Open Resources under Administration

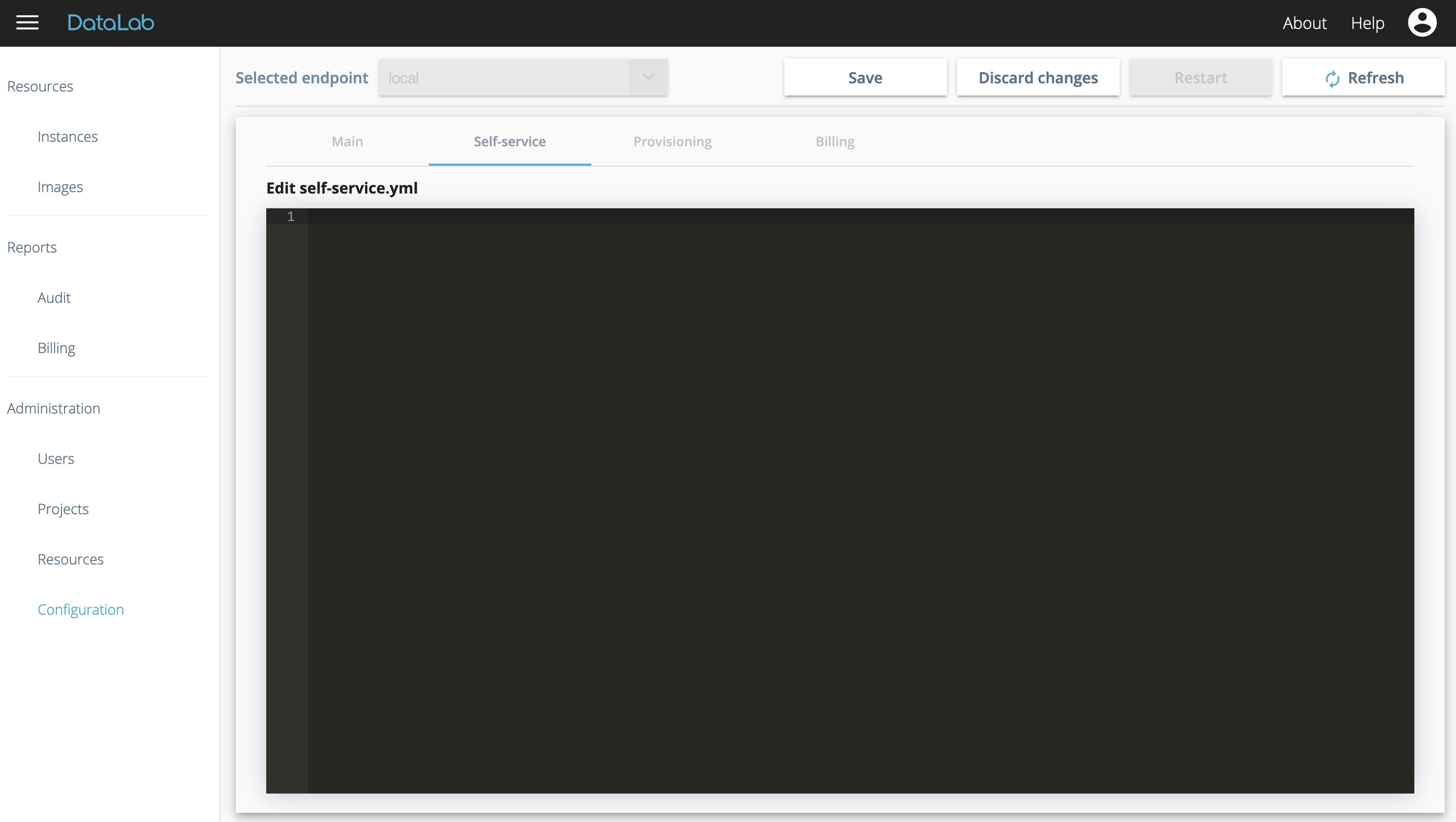pos(70,559)
